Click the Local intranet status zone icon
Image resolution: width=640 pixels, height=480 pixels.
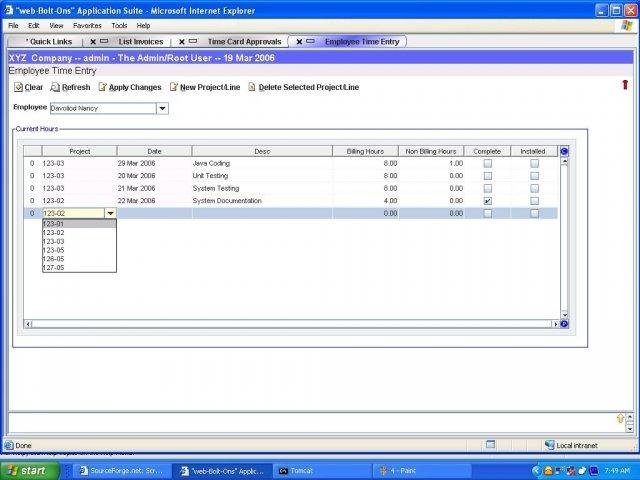[549, 445]
